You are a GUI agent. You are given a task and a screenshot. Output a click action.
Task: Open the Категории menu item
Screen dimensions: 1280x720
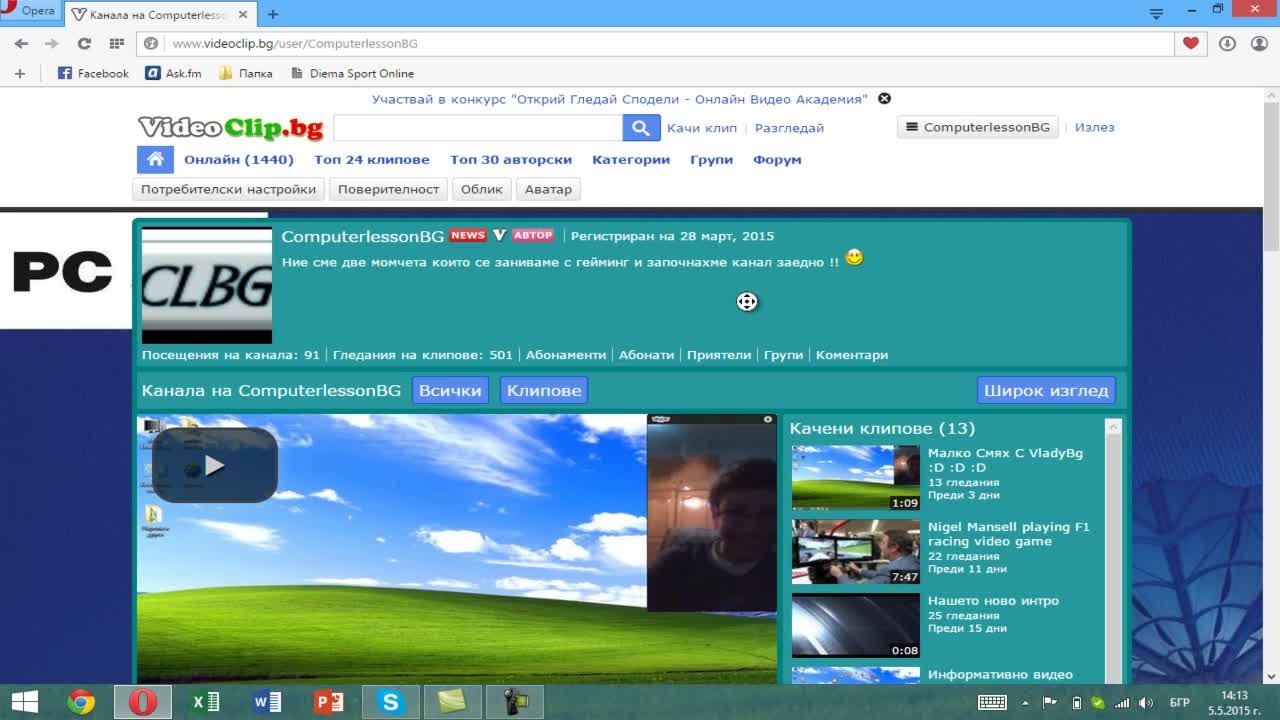630,160
